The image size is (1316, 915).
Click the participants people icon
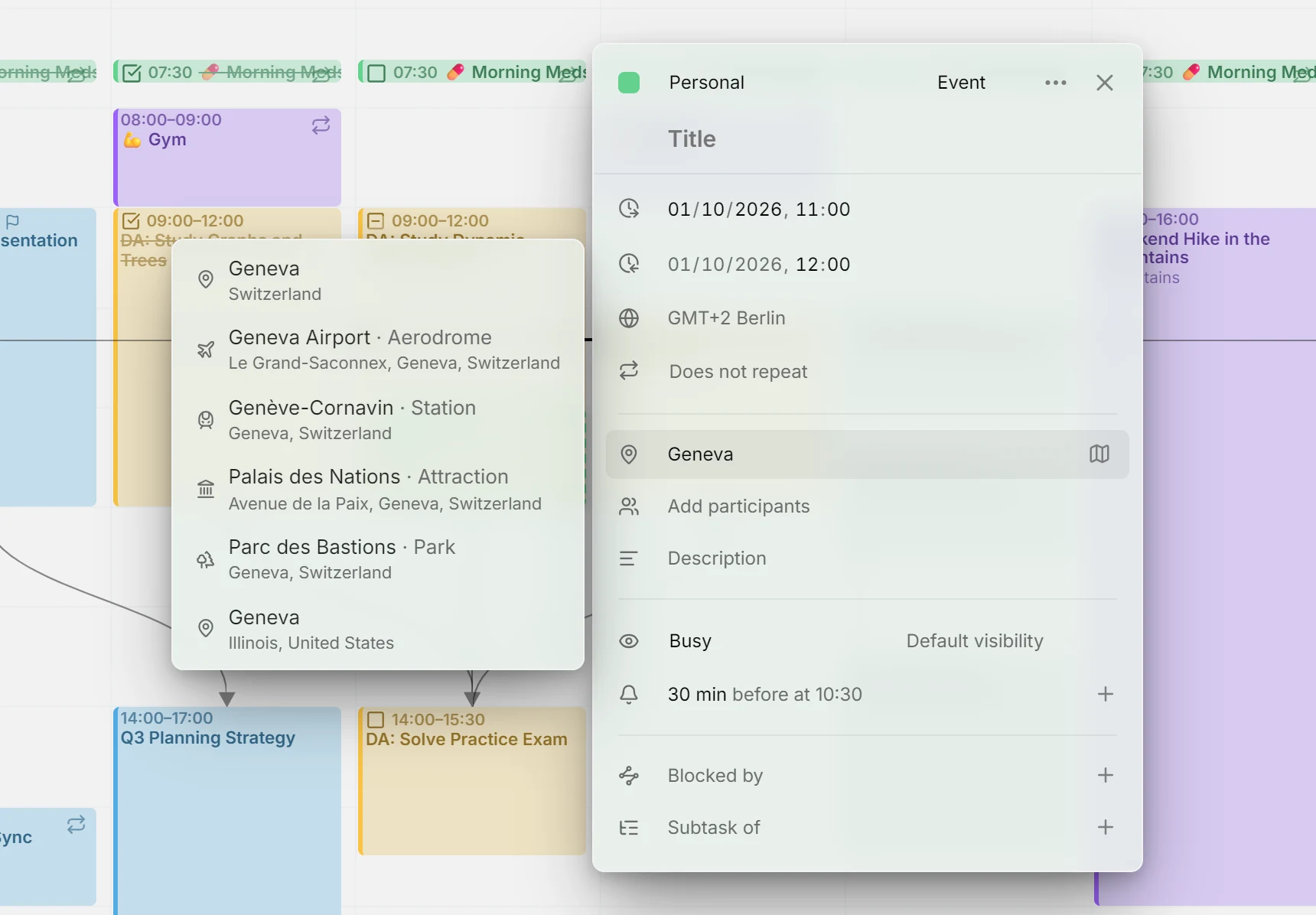pyautogui.click(x=629, y=506)
